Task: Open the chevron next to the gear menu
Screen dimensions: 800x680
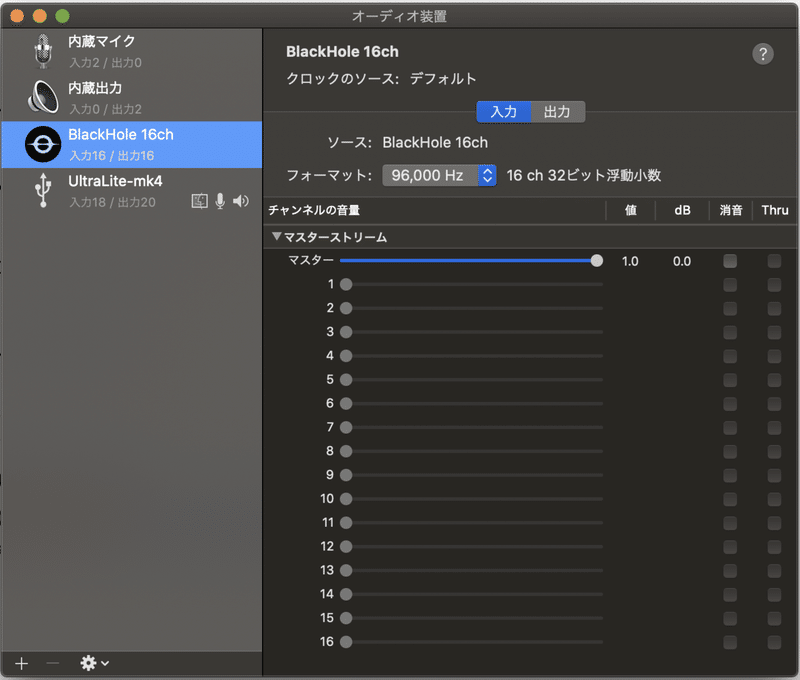Action: pos(106,662)
